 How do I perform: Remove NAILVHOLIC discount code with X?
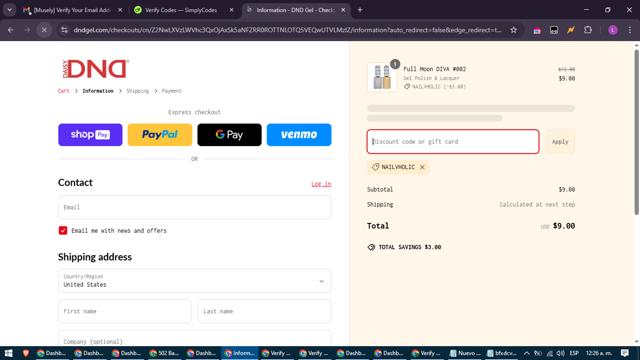point(422,167)
